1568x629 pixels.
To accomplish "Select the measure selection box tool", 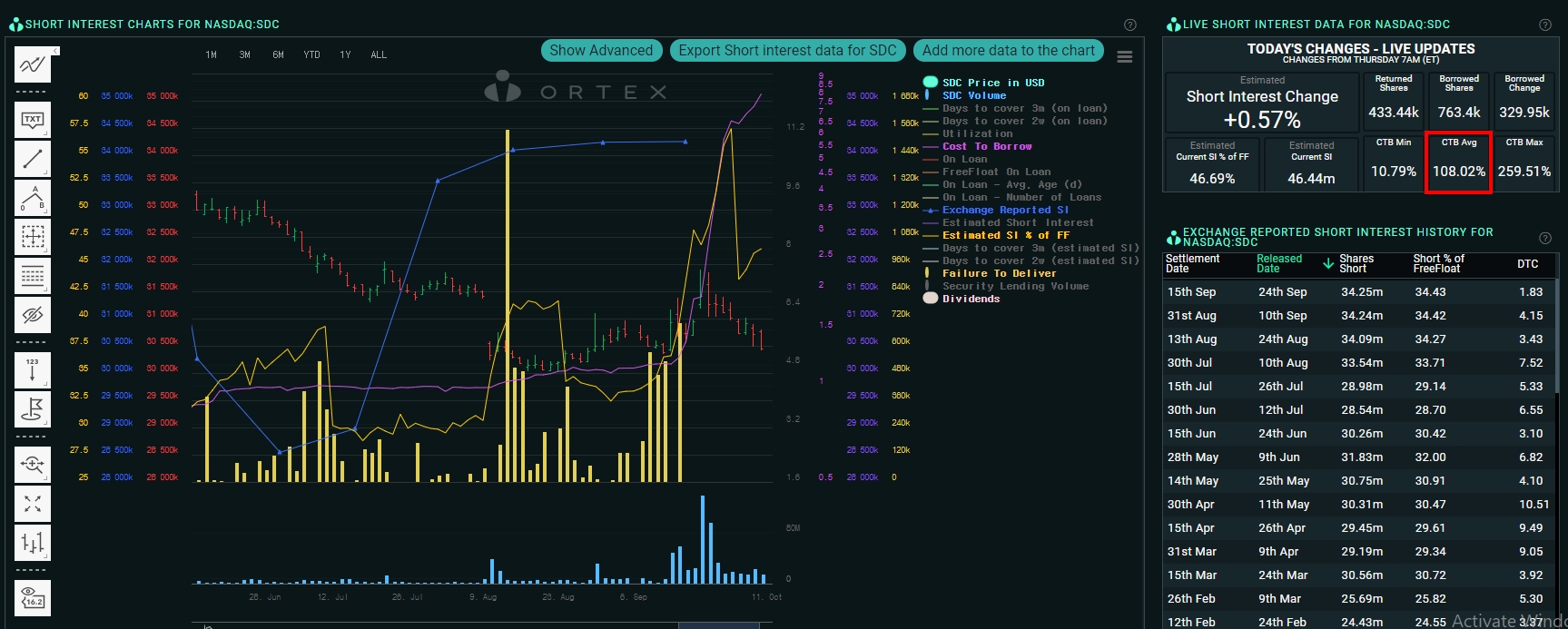I will pyautogui.click(x=33, y=237).
